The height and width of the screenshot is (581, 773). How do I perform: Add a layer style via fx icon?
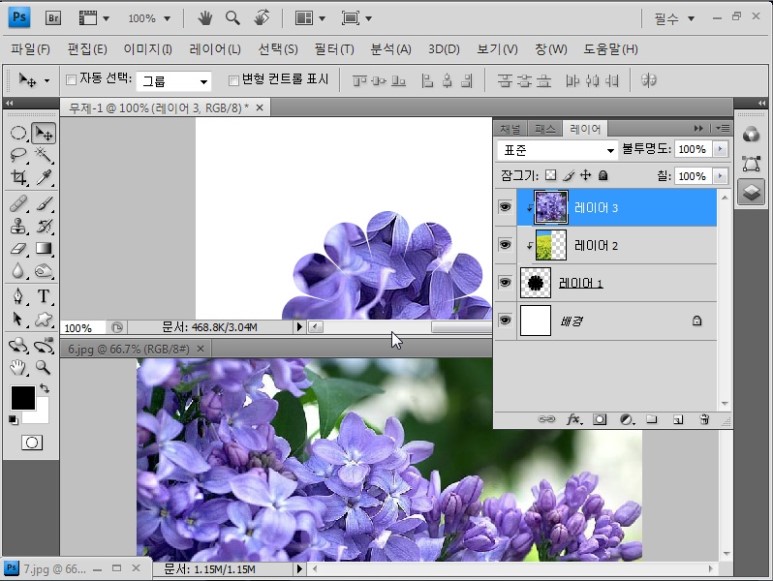pyautogui.click(x=574, y=420)
